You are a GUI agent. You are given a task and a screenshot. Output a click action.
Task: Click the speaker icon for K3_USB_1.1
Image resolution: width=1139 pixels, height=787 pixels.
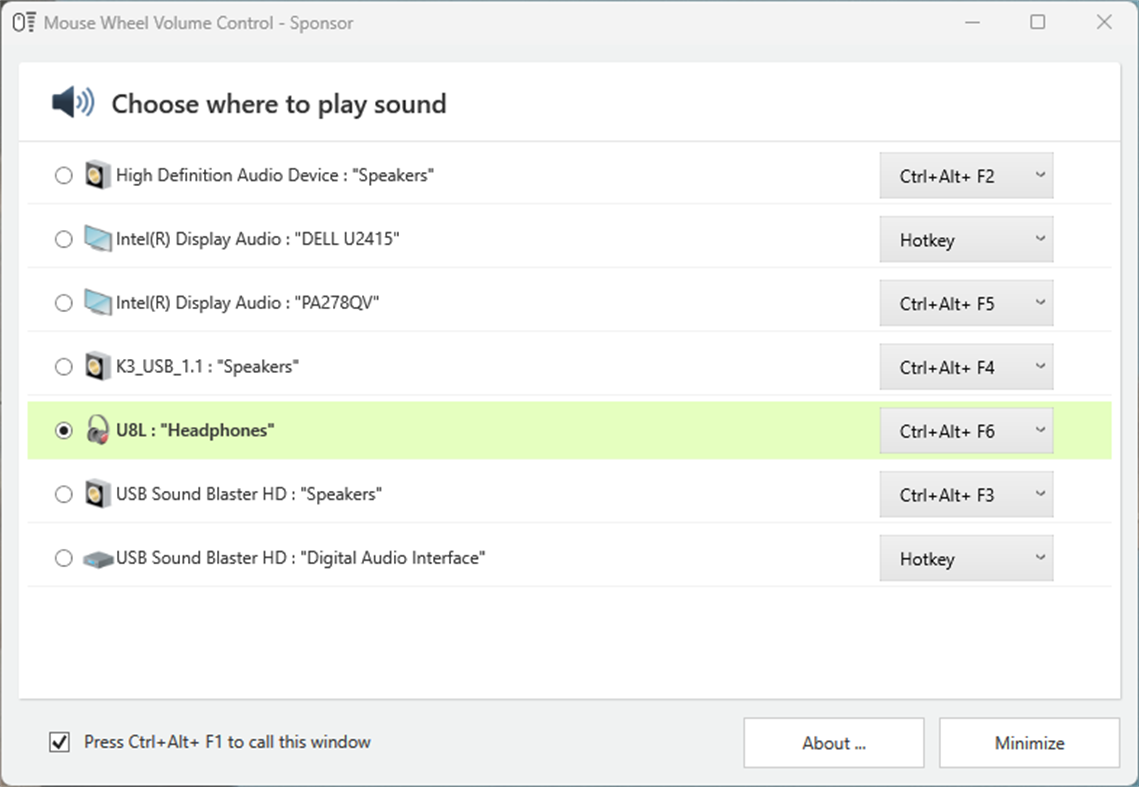[x=97, y=367]
